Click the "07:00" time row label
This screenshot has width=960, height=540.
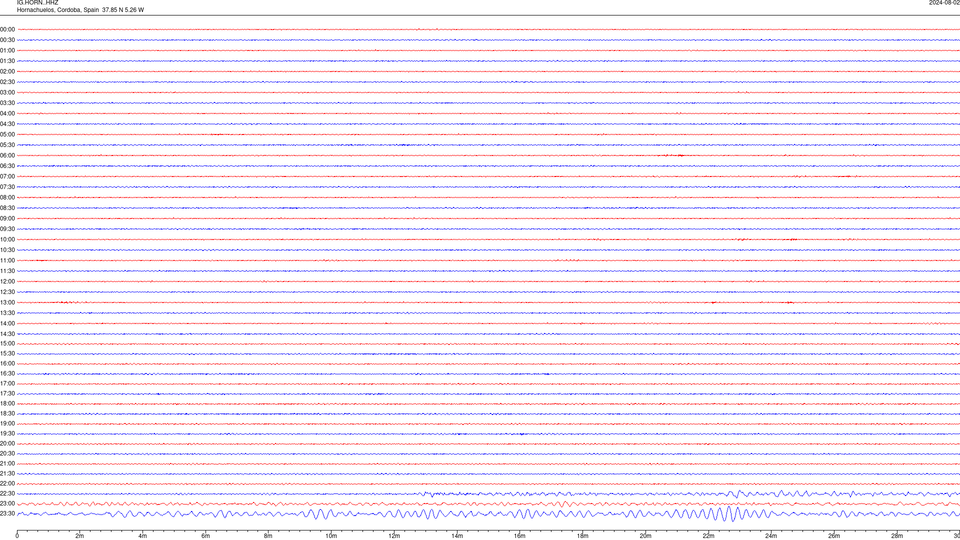(7, 176)
